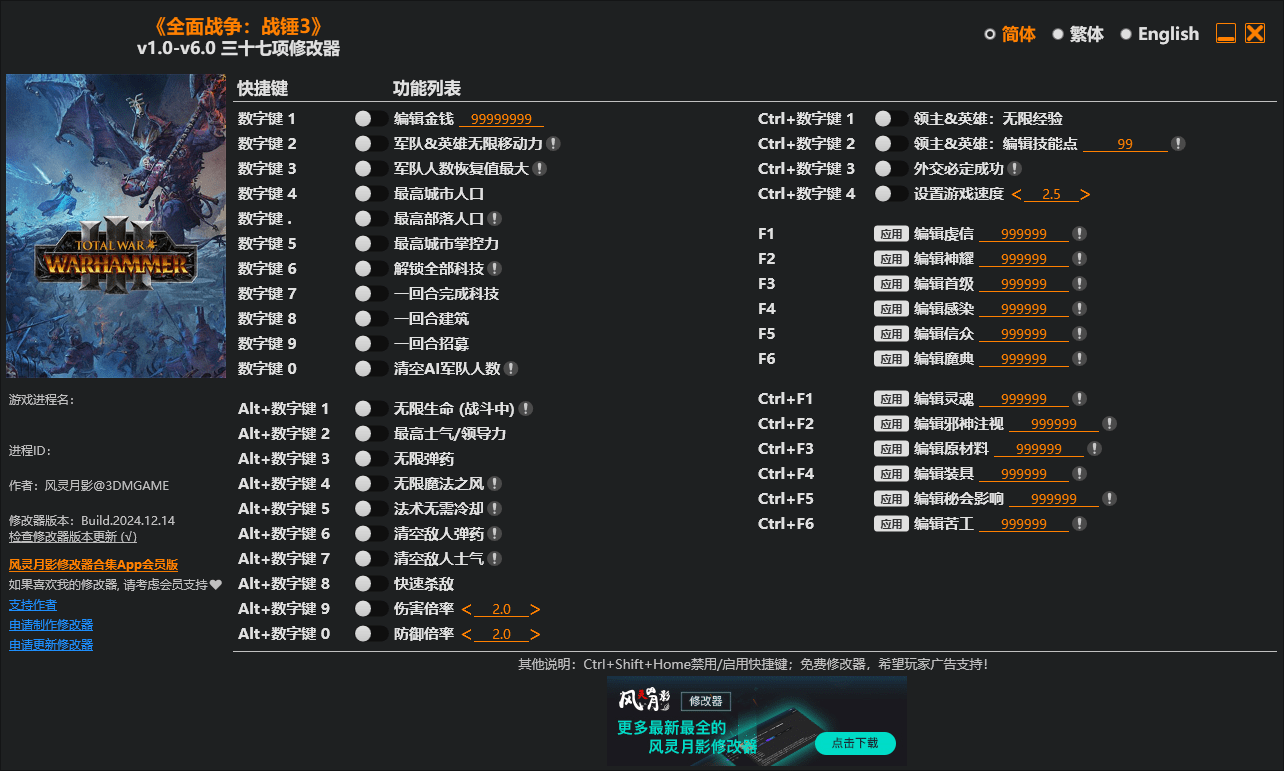Image resolution: width=1284 pixels, height=771 pixels.
Task: Increase 伤害倍率 with right arrow
Action: (x=535, y=609)
